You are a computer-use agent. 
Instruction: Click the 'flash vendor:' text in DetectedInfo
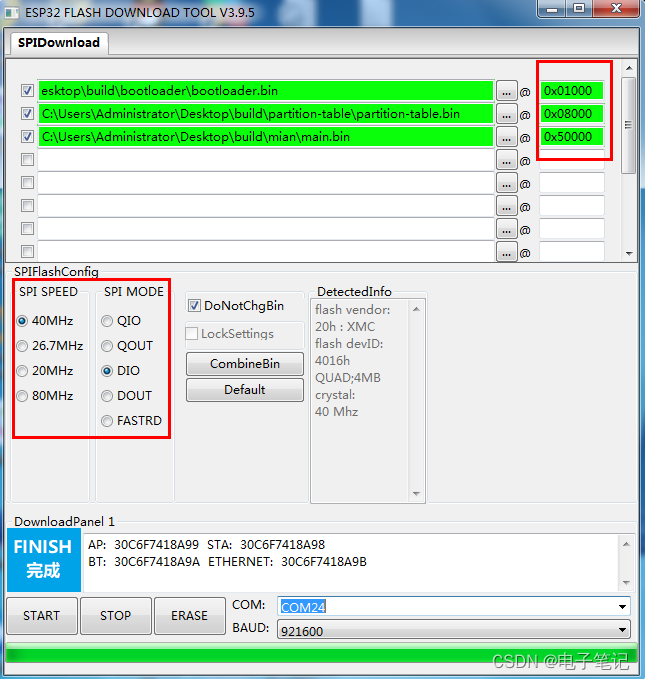coord(352,310)
